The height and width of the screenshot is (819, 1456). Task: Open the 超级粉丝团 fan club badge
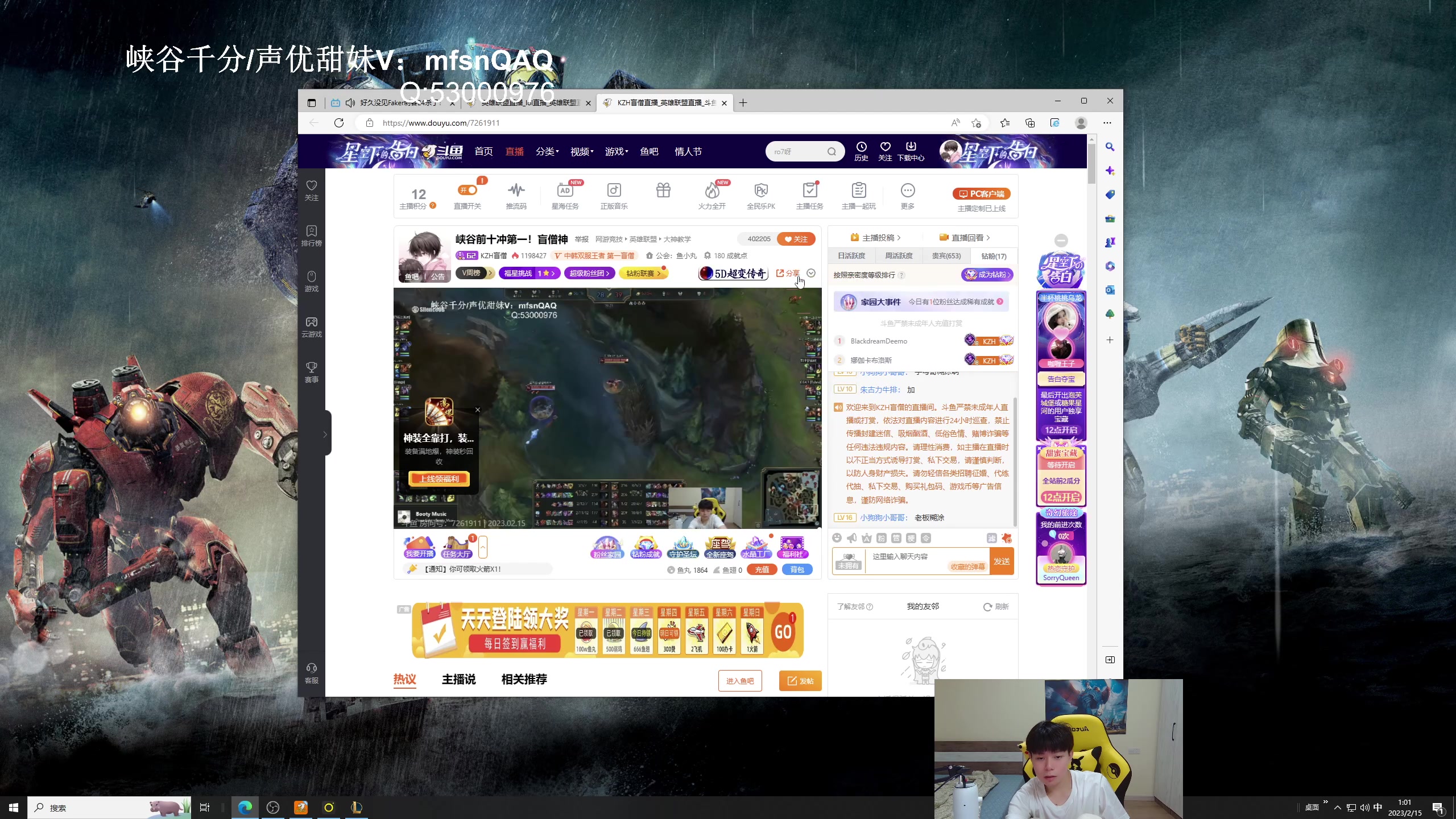click(589, 274)
